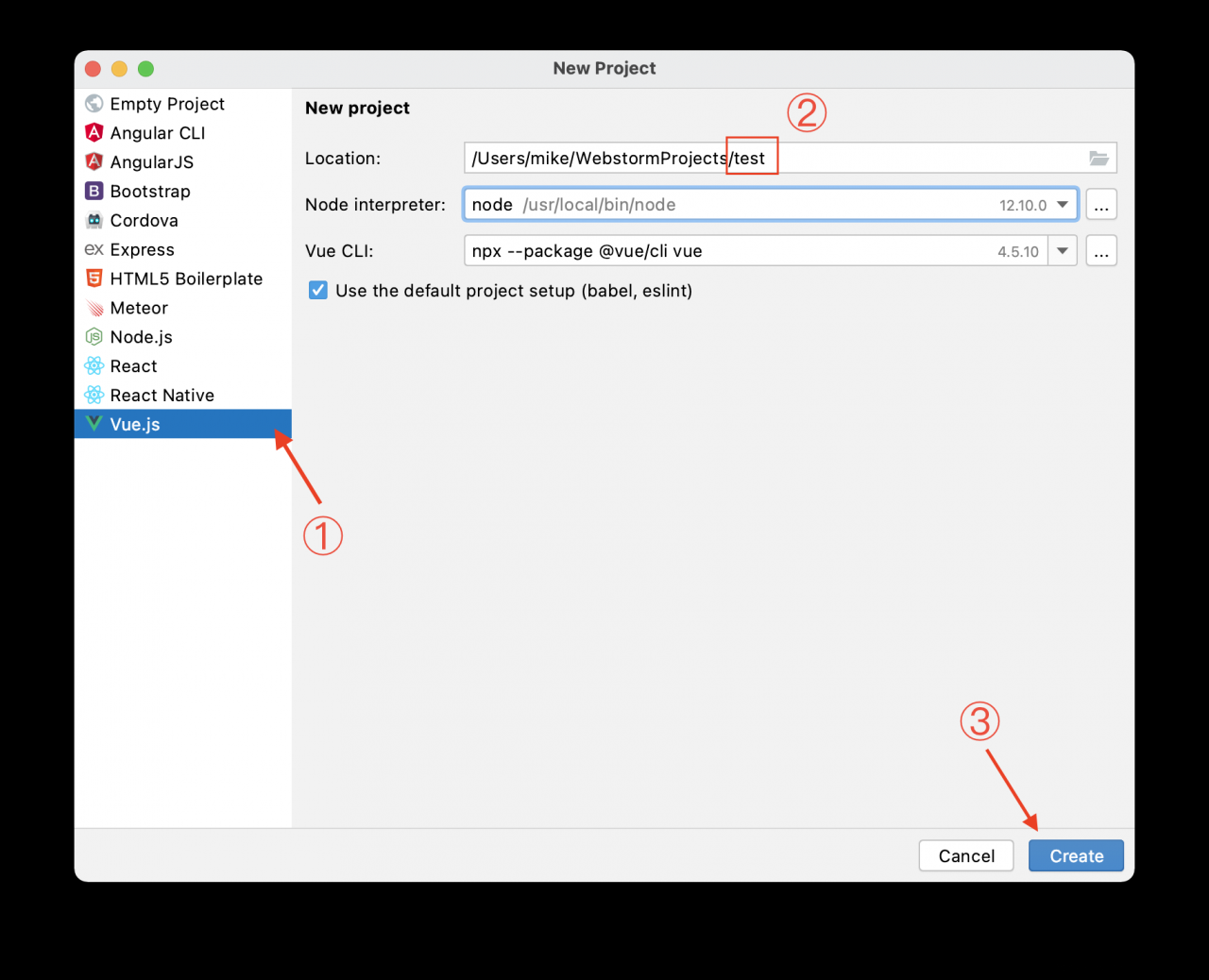Click the Bootstrap purple B icon
Image resolution: width=1209 pixels, height=980 pixels.
coord(94,192)
